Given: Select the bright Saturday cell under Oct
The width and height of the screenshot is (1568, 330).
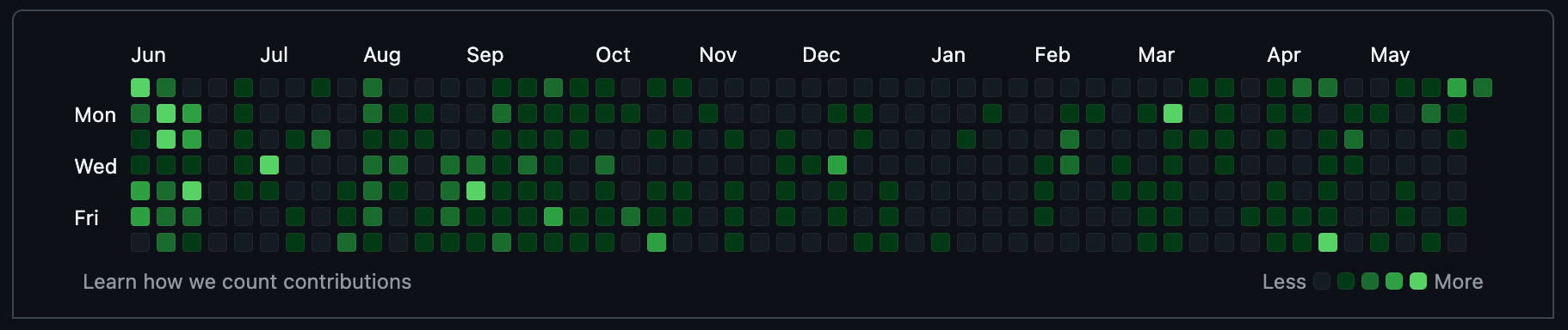Looking at the screenshot, I should [657, 242].
